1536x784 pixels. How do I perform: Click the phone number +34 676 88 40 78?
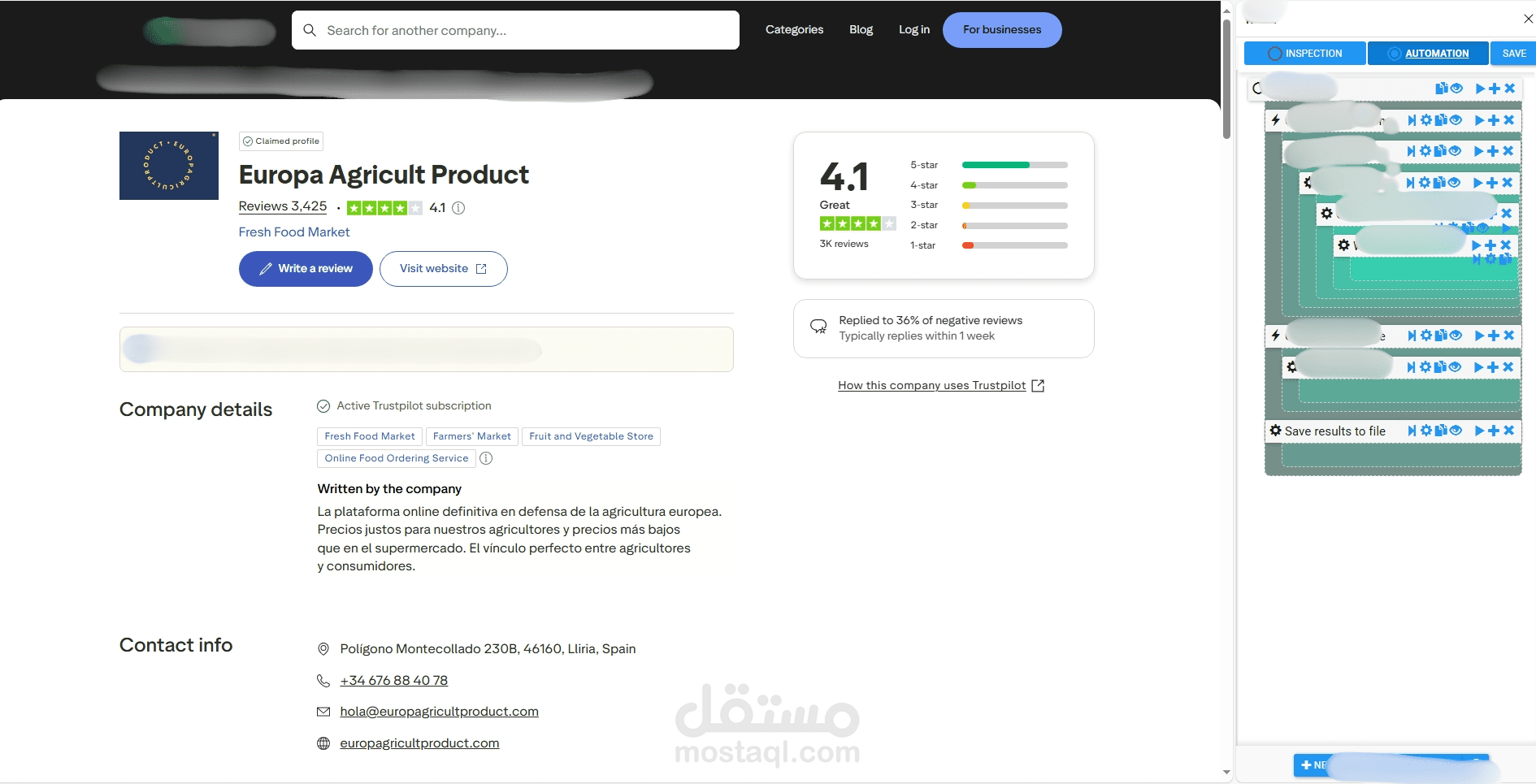click(394, 681)
